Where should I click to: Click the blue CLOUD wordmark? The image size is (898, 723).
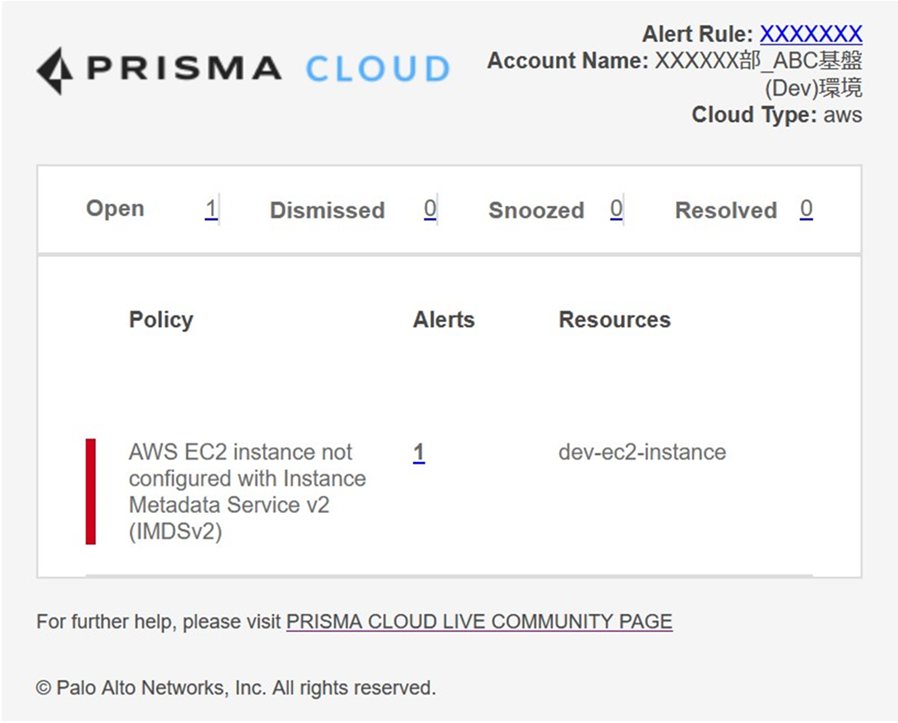point(379,69)
